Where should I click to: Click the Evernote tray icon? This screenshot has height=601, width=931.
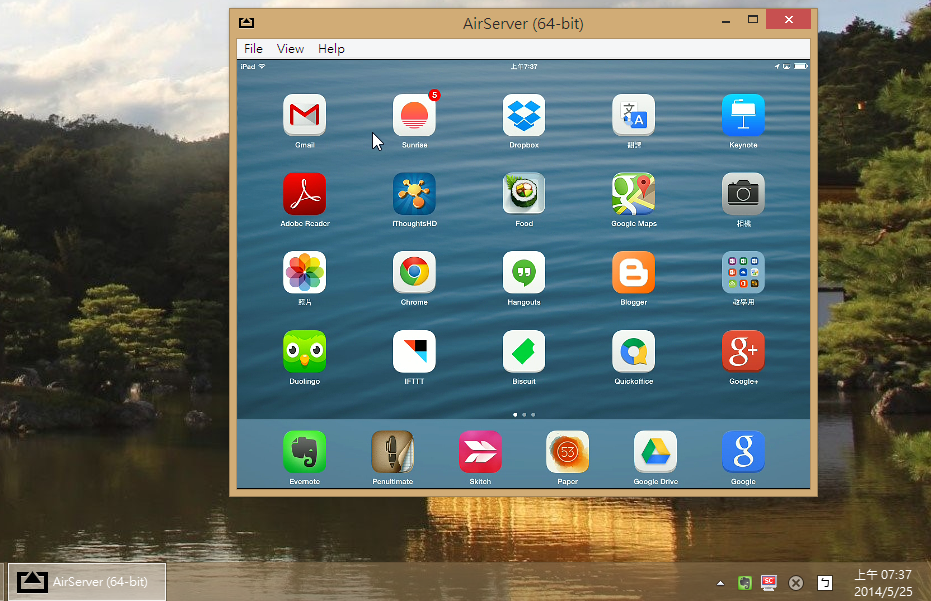[744, 583]
